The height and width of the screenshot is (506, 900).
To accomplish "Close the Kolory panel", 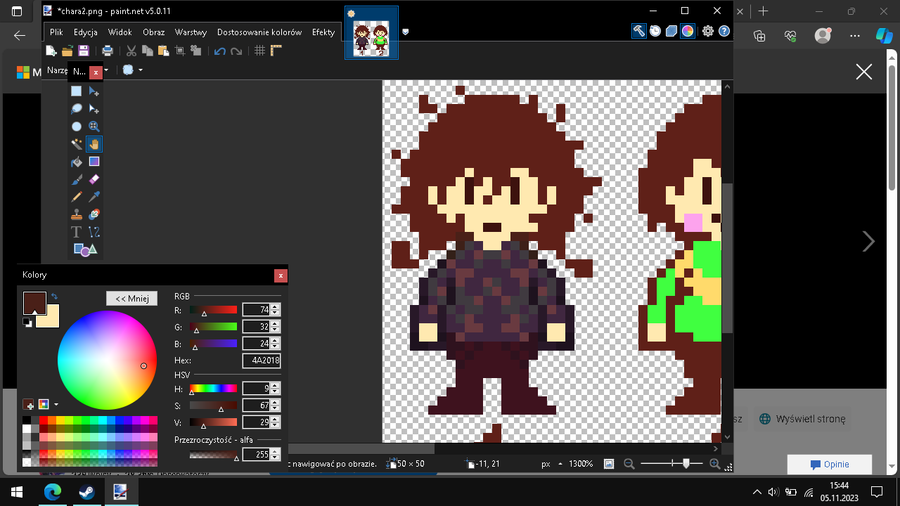I will pyautogui.click(x=281, y=276).
